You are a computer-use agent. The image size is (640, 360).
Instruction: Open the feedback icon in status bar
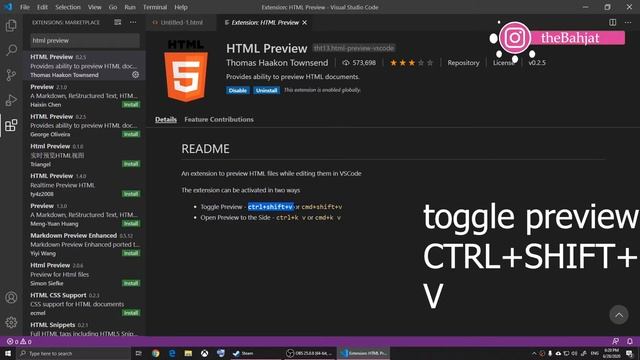click(x=616, y=341)
